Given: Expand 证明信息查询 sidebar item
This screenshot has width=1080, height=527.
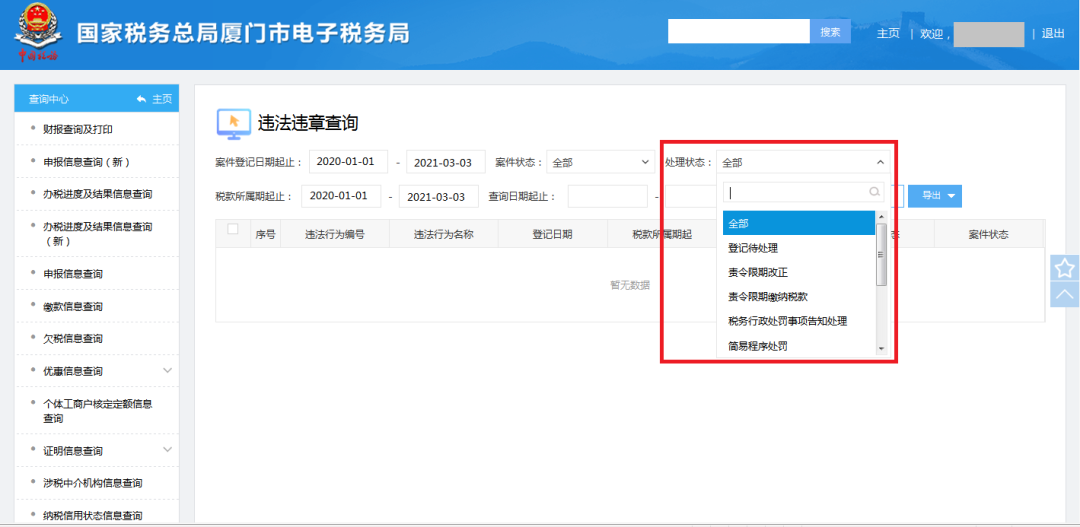Looking at the screenshot, I should pyautogui.click(x=168, y=450).
